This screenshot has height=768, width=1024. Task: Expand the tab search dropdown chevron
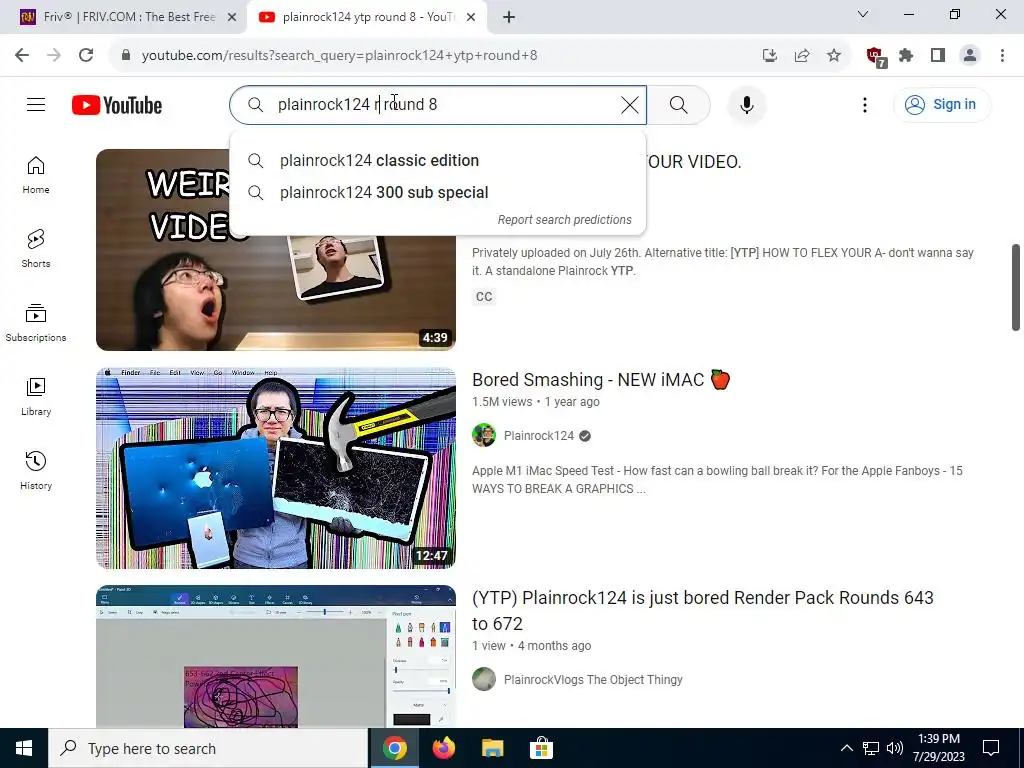pos(863,14)
